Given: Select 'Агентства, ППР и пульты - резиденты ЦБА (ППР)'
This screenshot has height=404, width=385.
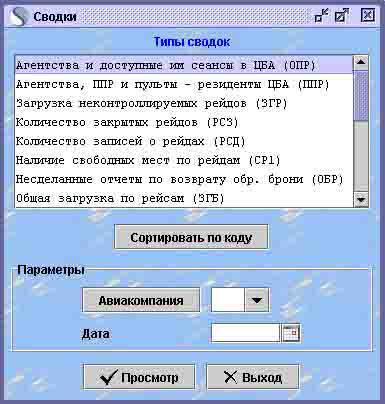Looking at the screenshot, I should coord(184,84).
